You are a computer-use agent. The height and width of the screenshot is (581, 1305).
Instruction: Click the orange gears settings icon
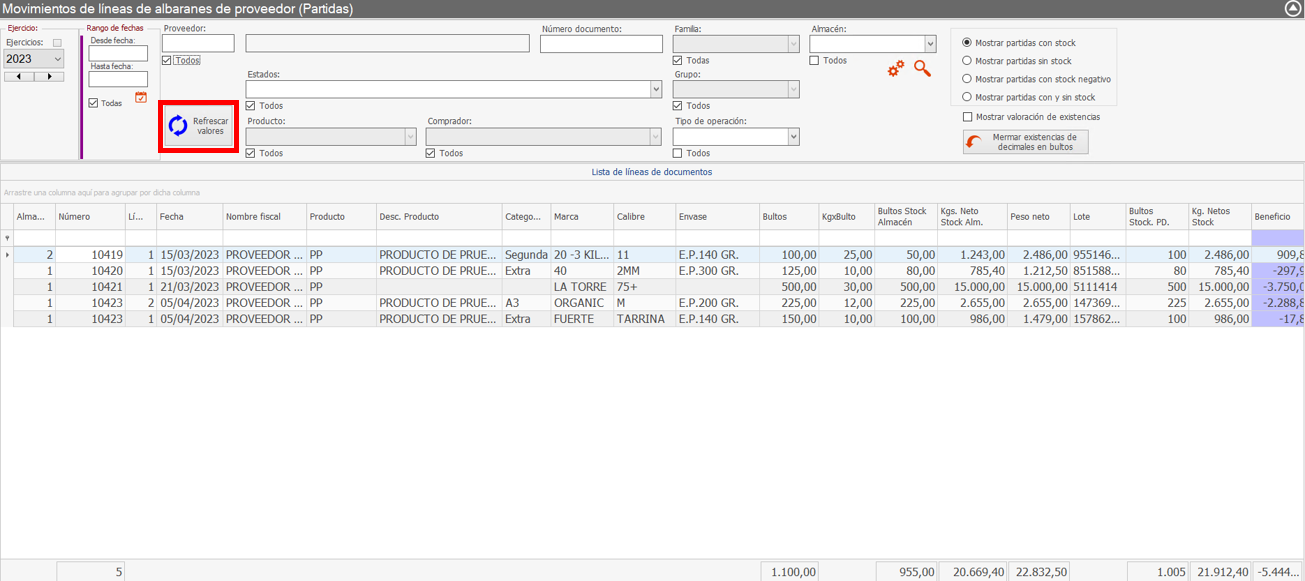tap(895, 68)
